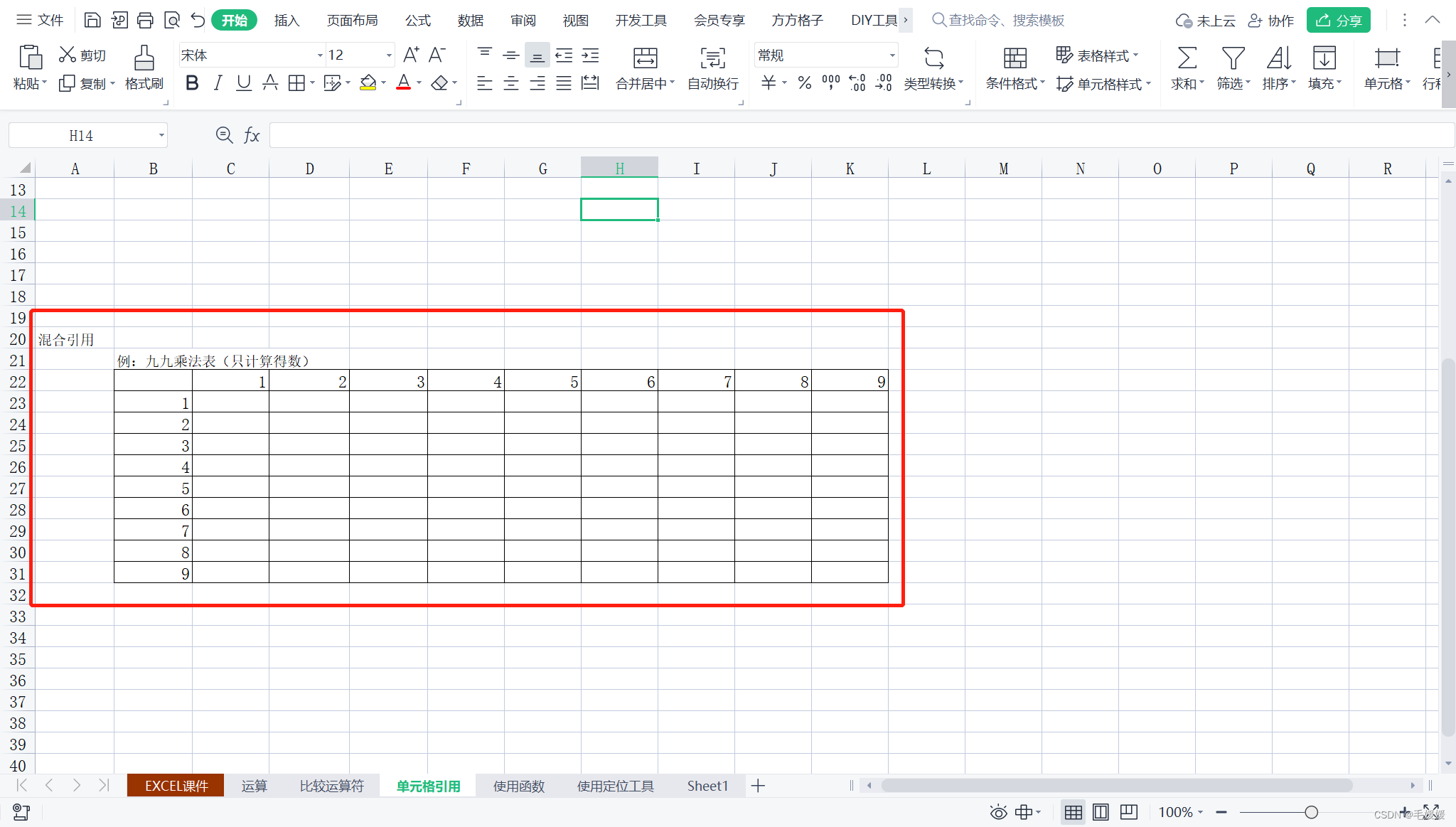Image resolution: width=1456 pixels, height=827 pixels.
Task: Click the Undo arrow icon
Action: click(x=198, y=20)
